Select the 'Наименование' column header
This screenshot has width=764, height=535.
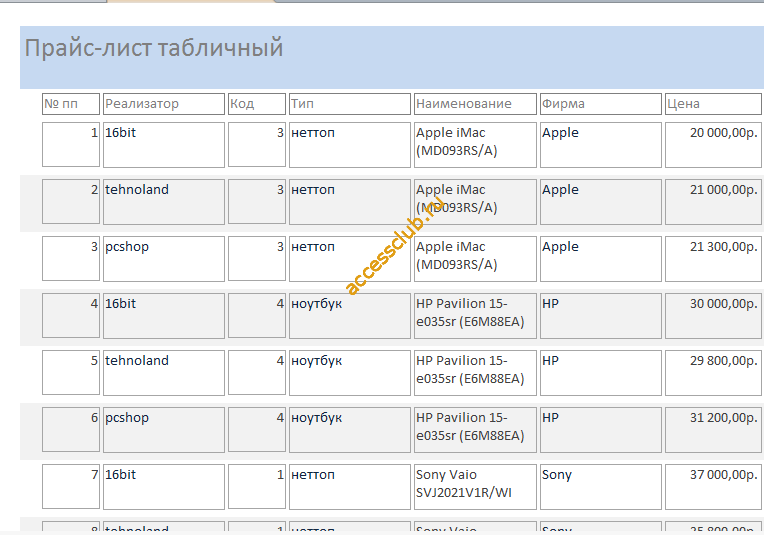tap(475, 104)
